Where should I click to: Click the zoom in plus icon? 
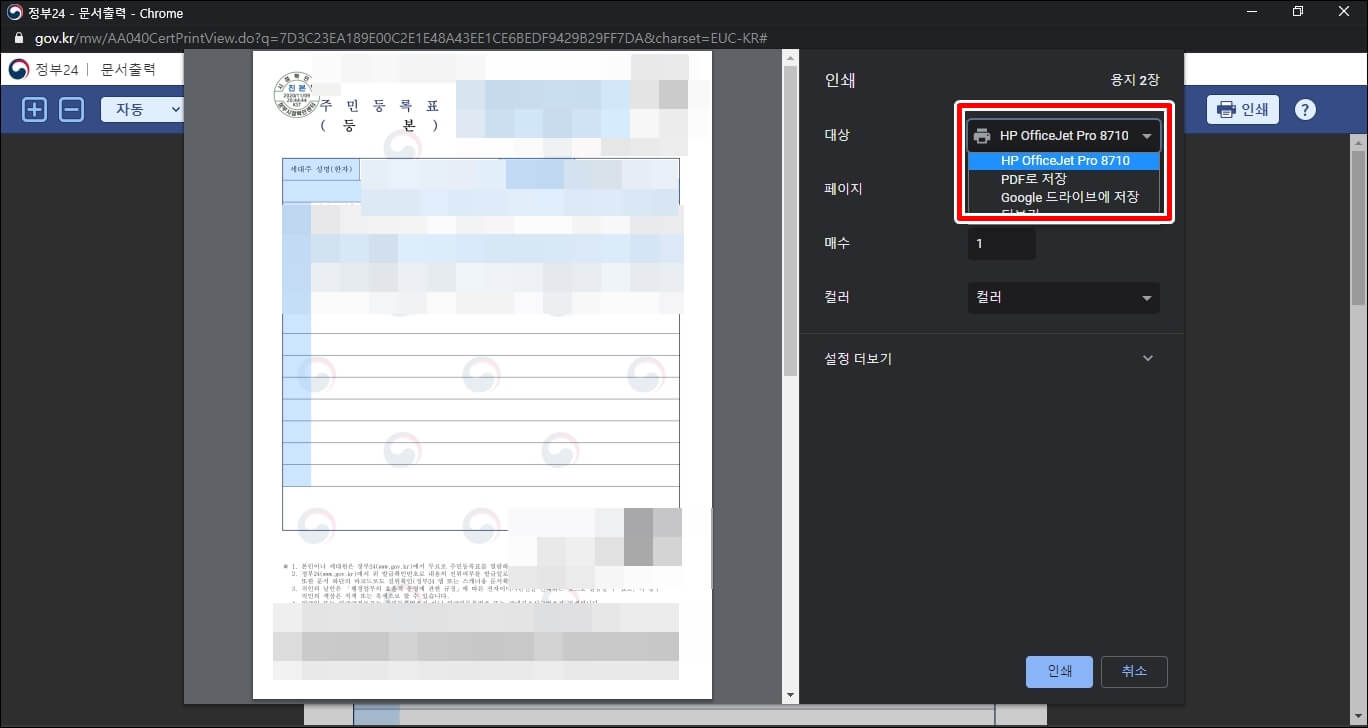pyautogui.click(x=35, y=110)
